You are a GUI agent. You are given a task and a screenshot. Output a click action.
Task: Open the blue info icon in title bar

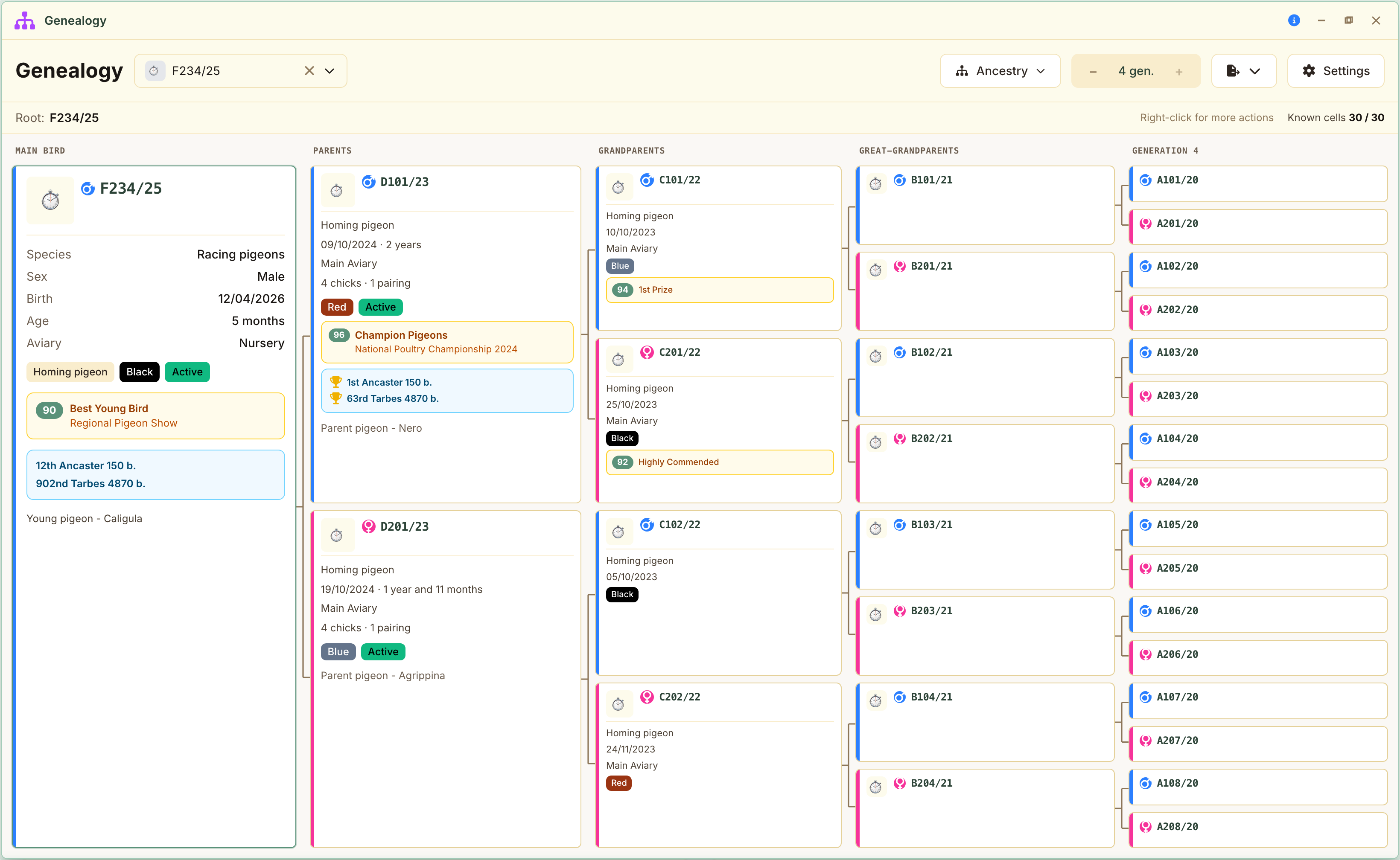1294,20
